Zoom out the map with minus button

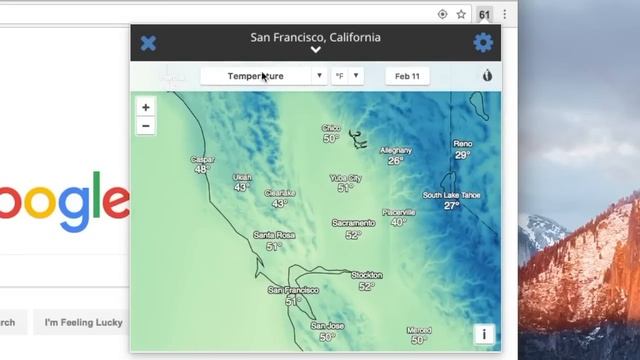pyautogui.click(x=146, y=126)
